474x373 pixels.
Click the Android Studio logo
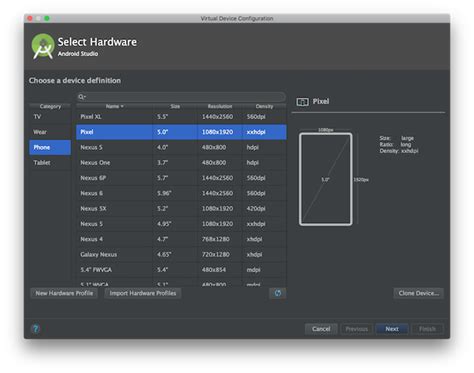43,47
